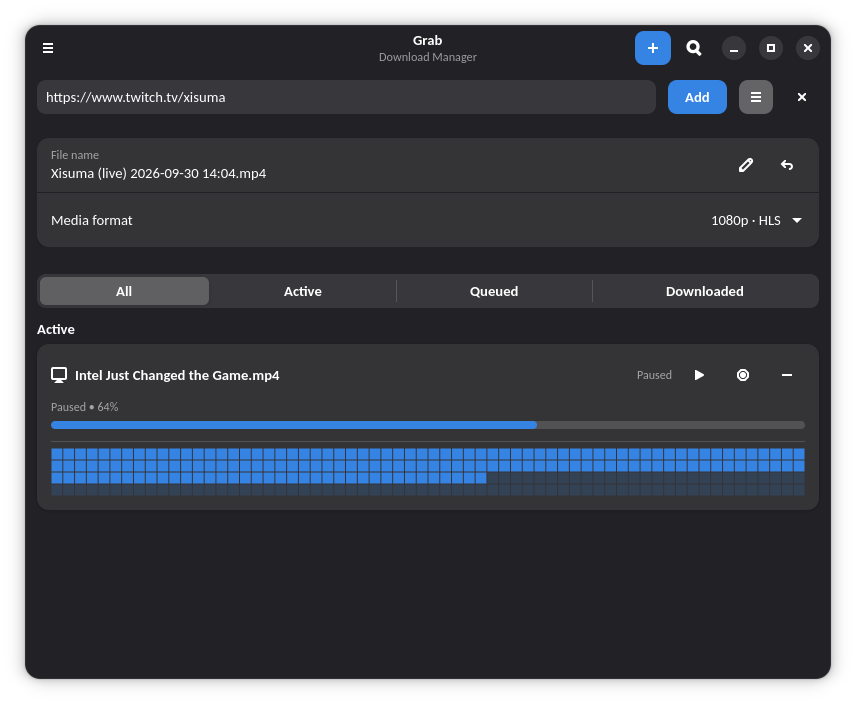Click the download progress bar
This screenshot has height=704, width=856.
pyautogui.click(x=427, y=425)
